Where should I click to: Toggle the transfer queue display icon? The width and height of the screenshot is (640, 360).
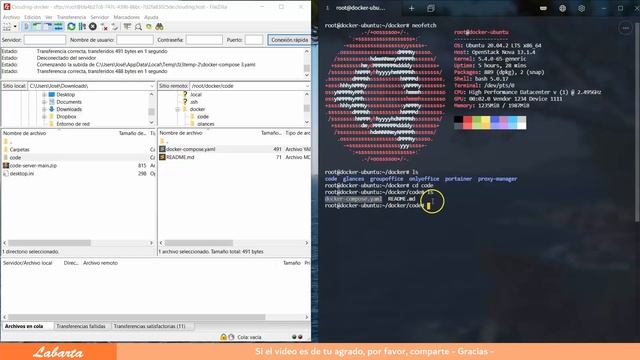click(58, 27)
